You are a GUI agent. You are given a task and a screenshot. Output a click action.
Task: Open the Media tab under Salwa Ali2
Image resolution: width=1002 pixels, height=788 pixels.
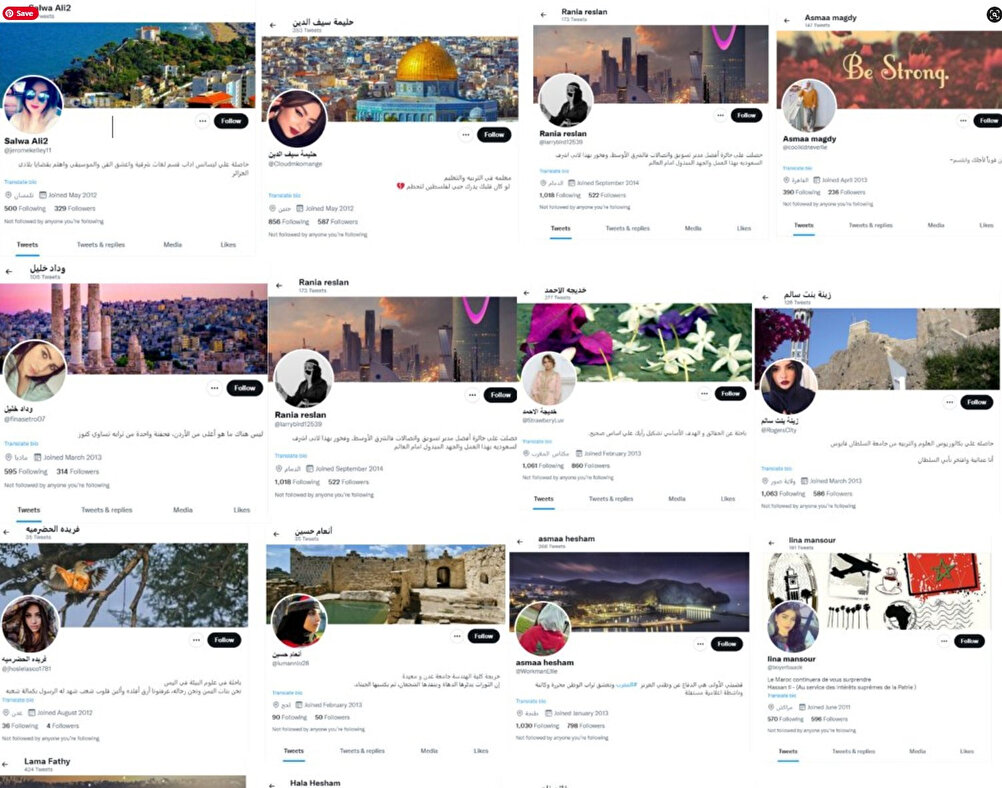point(173,245)
